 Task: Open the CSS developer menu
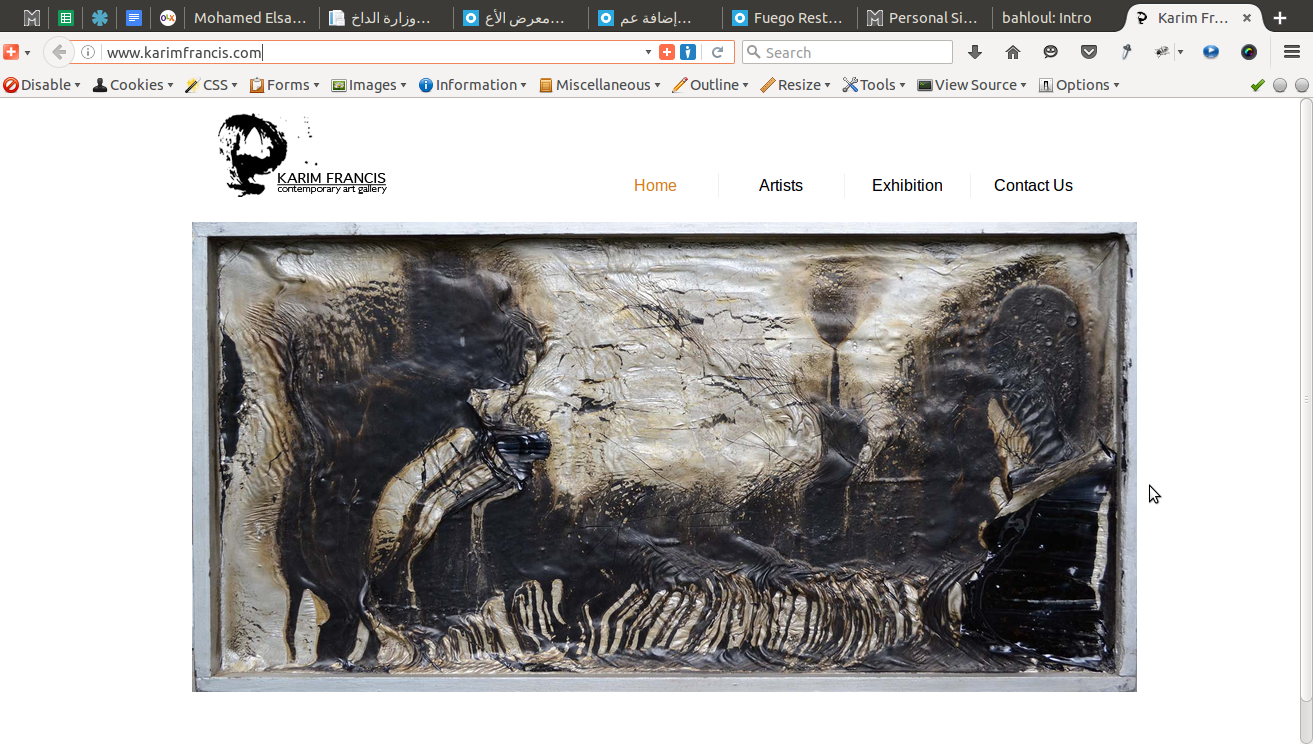[211, 85]
